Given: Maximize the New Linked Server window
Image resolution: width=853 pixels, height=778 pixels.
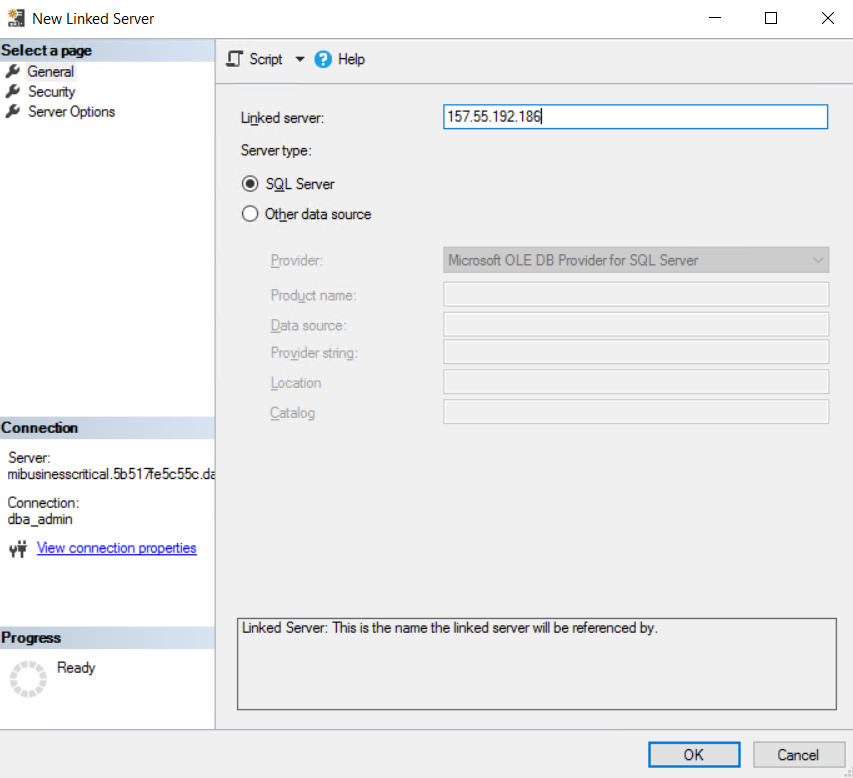Looking at the screenshot, I should coord(771,18).
